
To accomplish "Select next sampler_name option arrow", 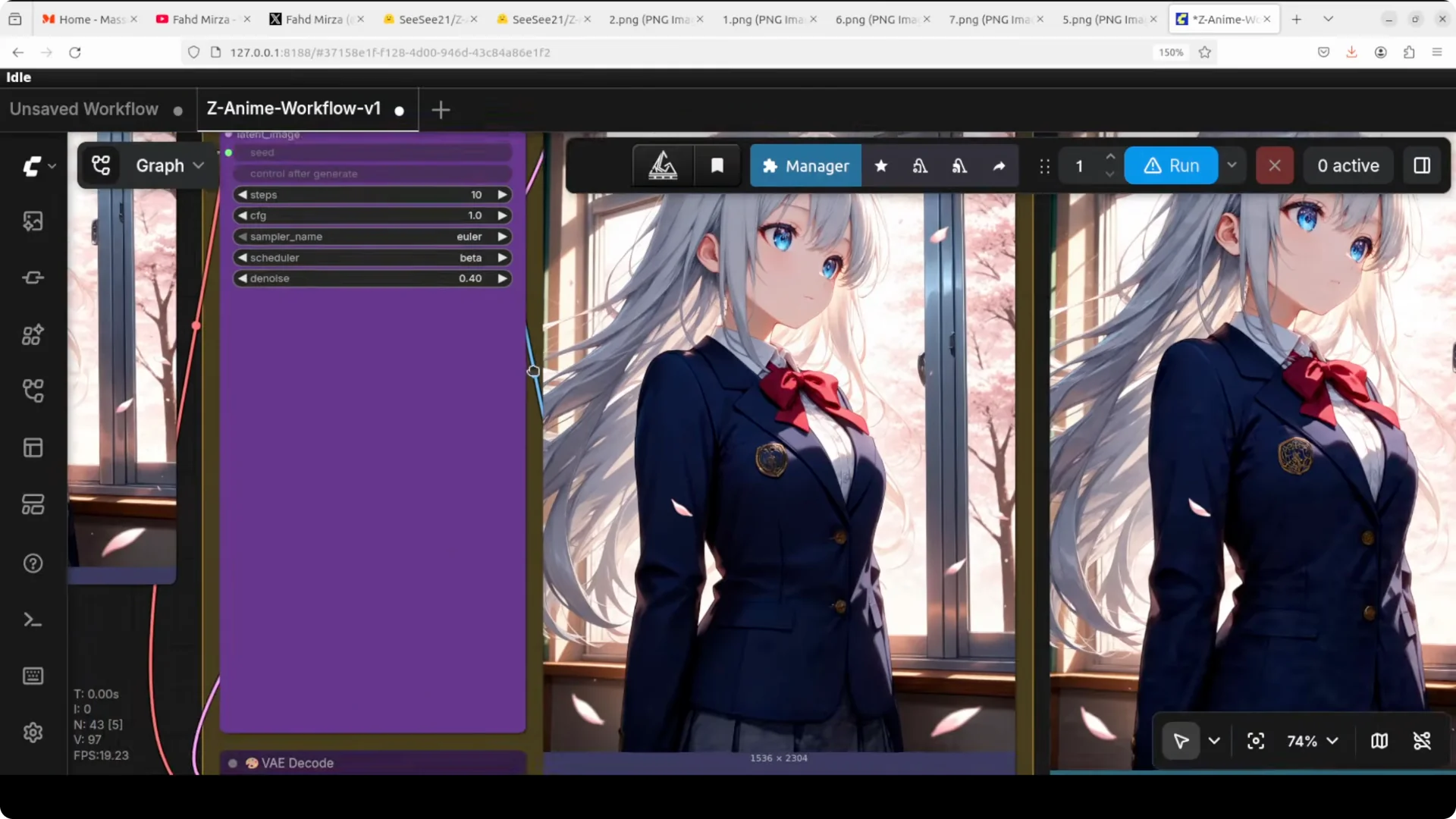I will coord(502,237).
